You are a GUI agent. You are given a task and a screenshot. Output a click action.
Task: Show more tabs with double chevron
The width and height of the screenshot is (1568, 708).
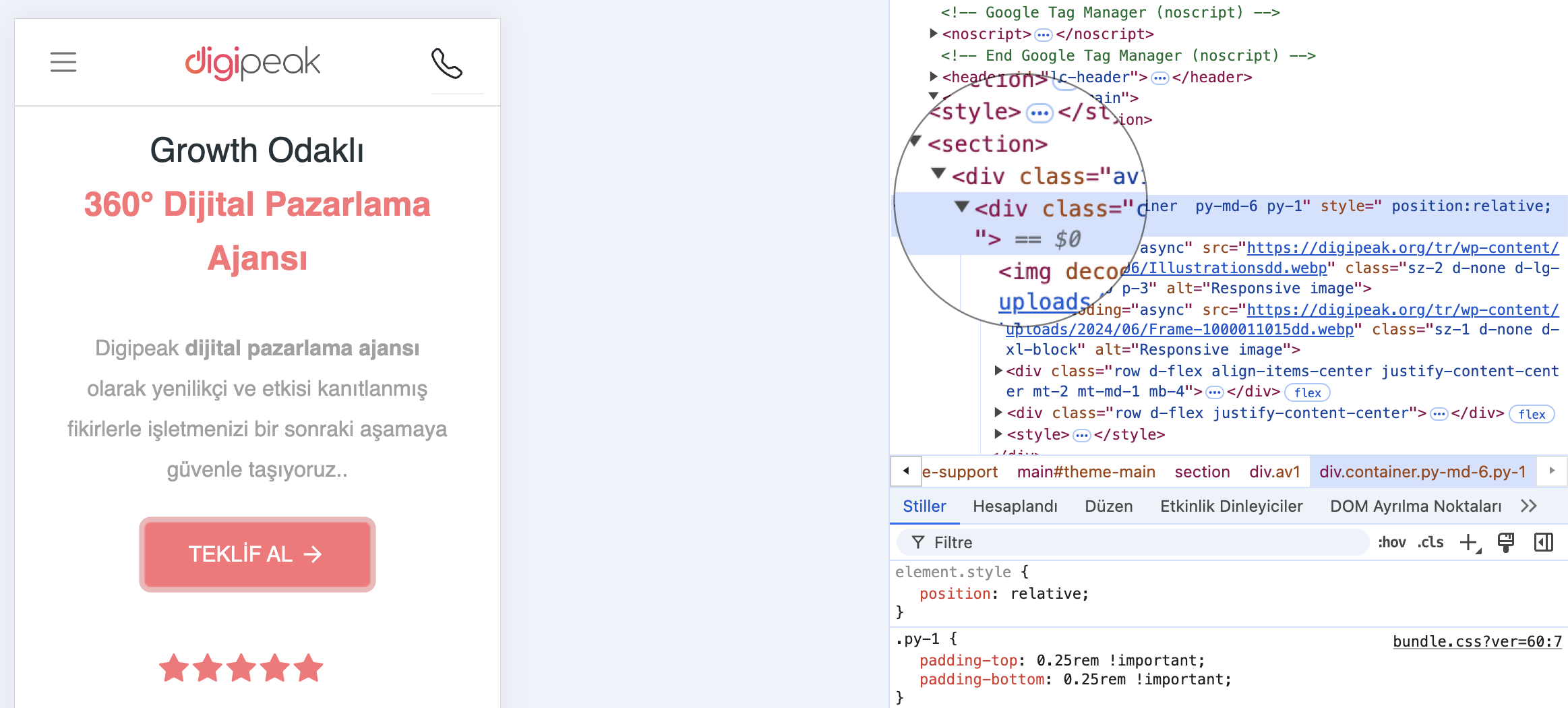point(1528,506)
